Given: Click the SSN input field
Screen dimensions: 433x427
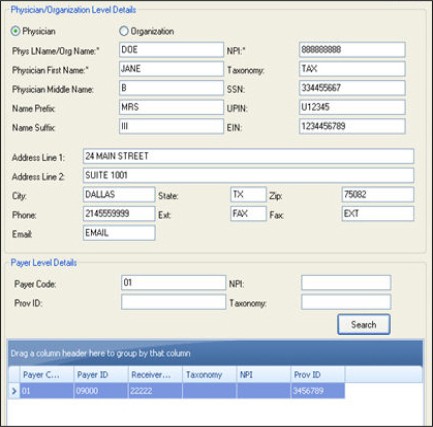Looking at the screenshot, I should pos(352,88).
